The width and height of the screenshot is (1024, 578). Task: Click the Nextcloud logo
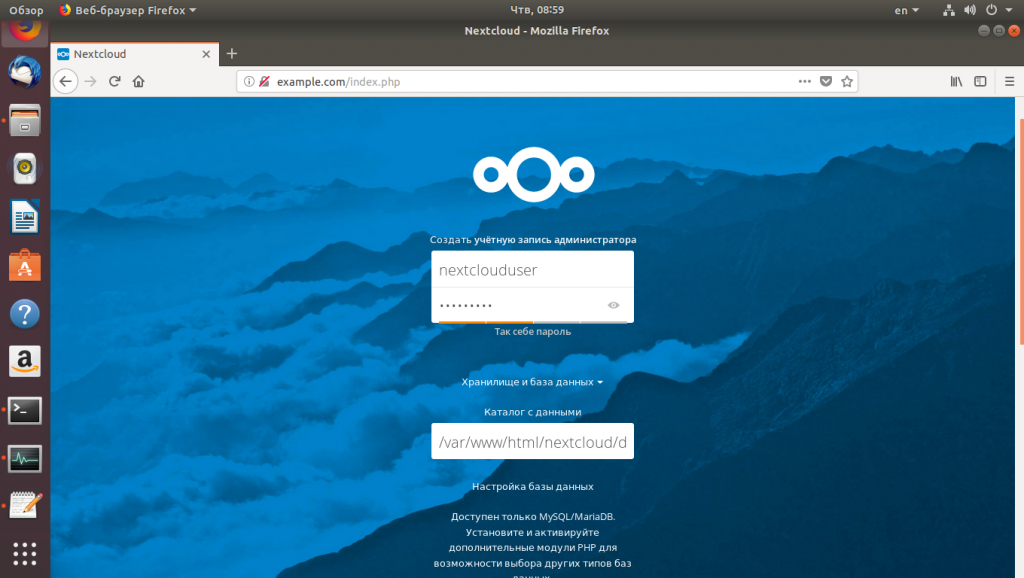[x=534, y=174]
